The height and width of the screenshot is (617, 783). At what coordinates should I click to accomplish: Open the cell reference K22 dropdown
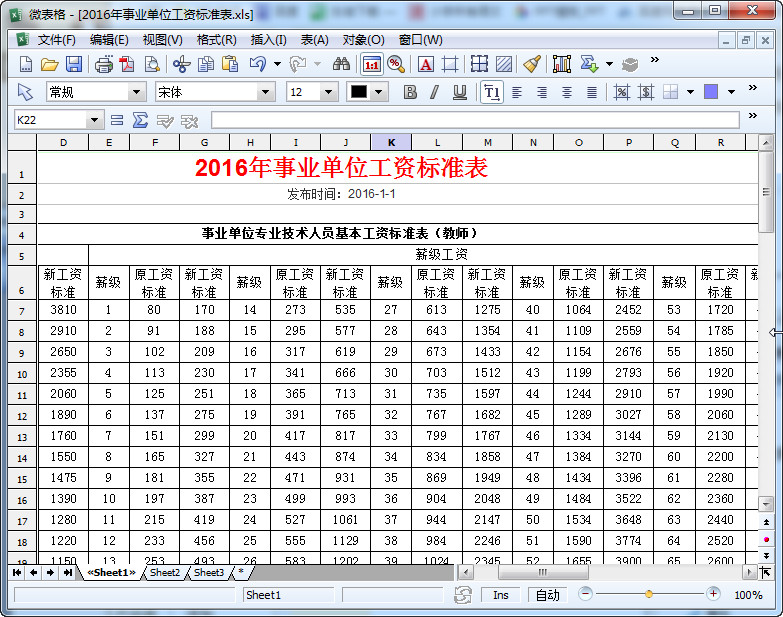(x=94, y=120)
